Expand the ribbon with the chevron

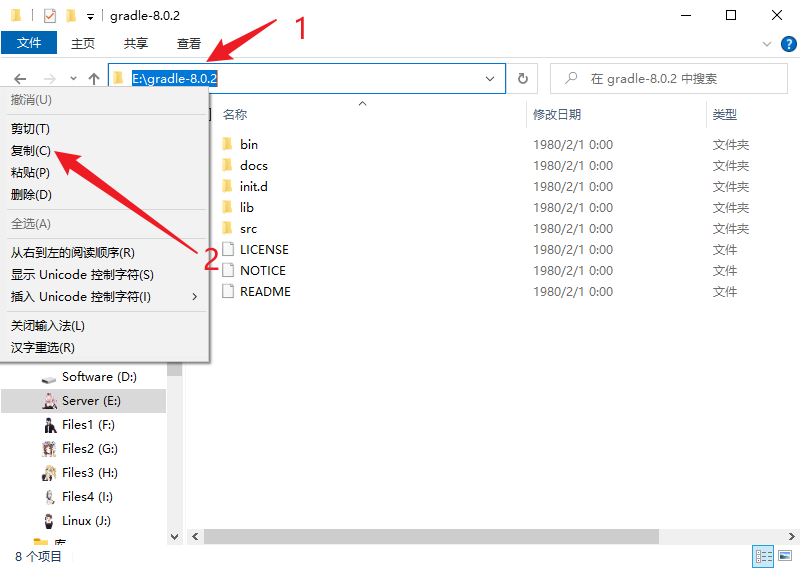click(766, 44)
